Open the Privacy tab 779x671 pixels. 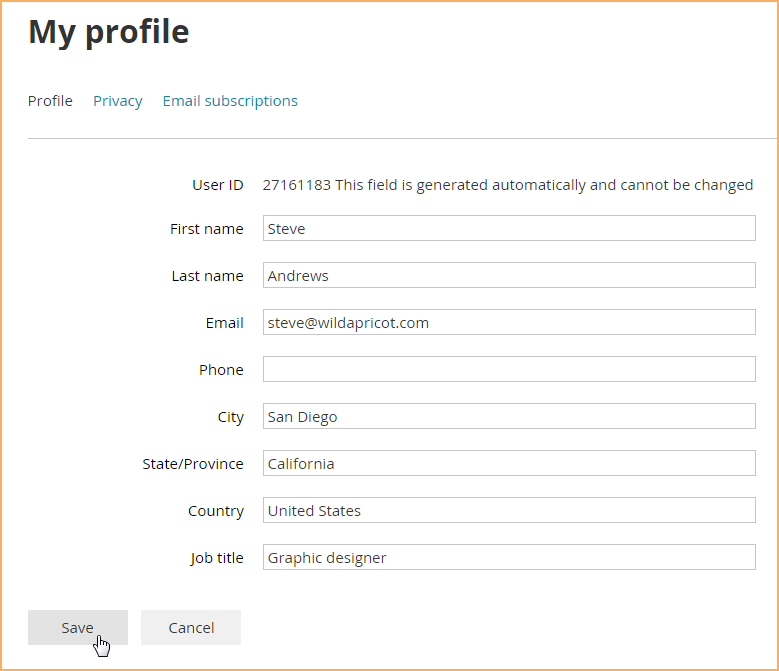118,101
